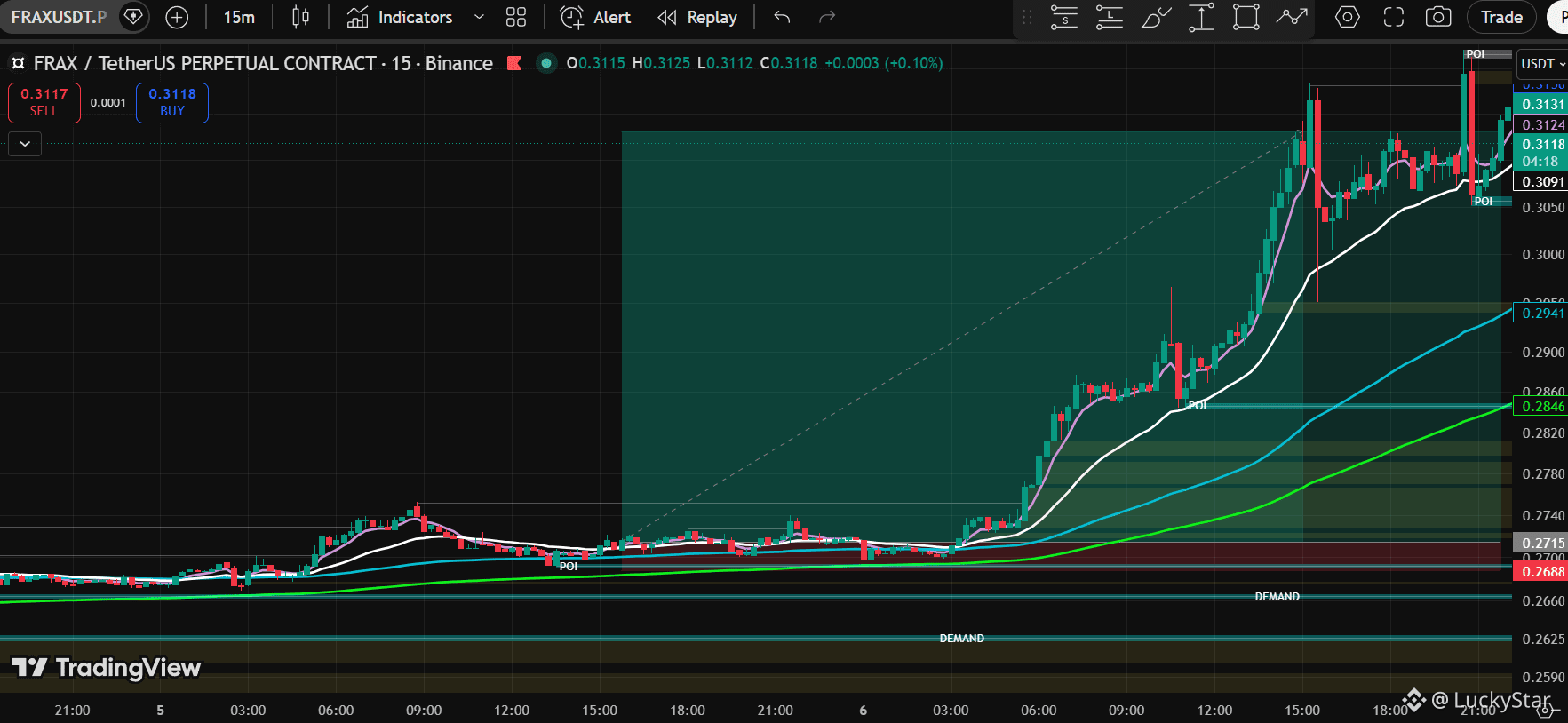
Task: Expand the favorite indicators dropdown arrow
Action: tap(479, 17)
